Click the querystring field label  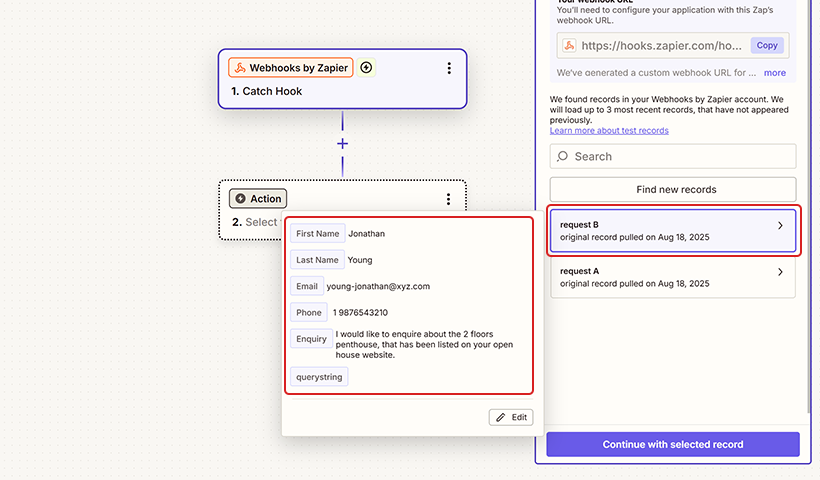[x=319, y=377]
